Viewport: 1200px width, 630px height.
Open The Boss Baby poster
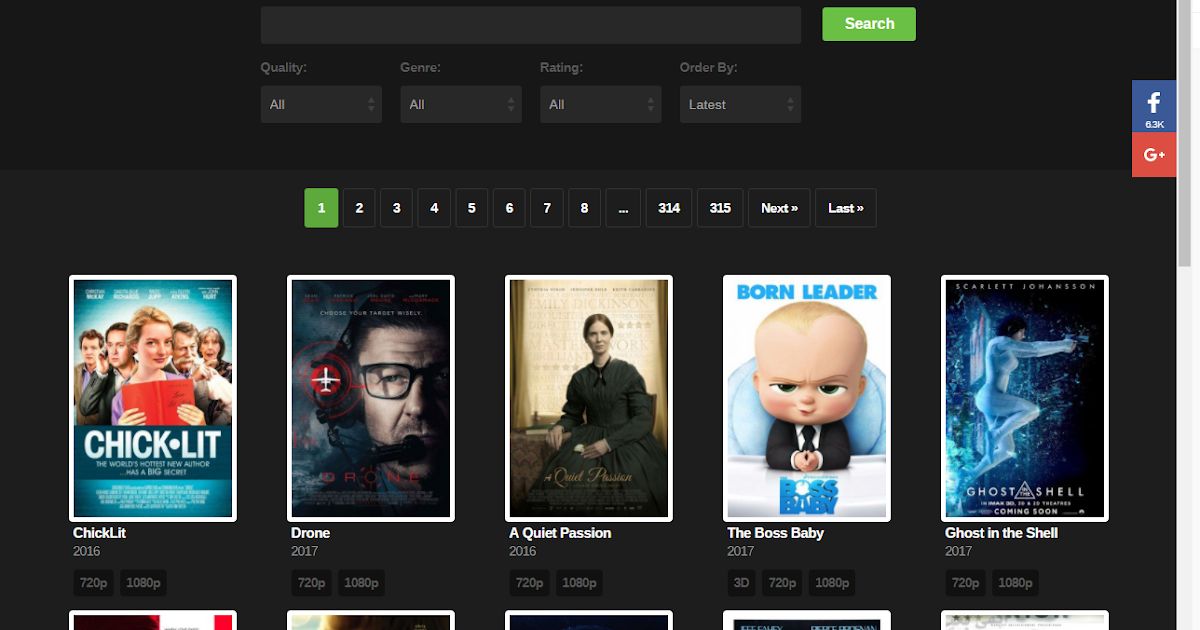click(807, 398)
